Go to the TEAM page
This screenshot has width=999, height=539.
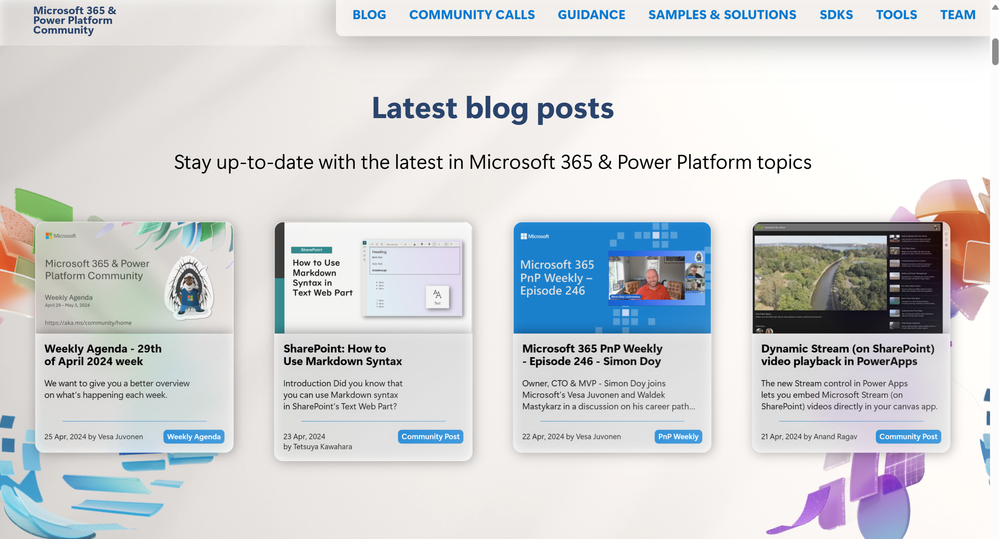click(x=958, y=15)
